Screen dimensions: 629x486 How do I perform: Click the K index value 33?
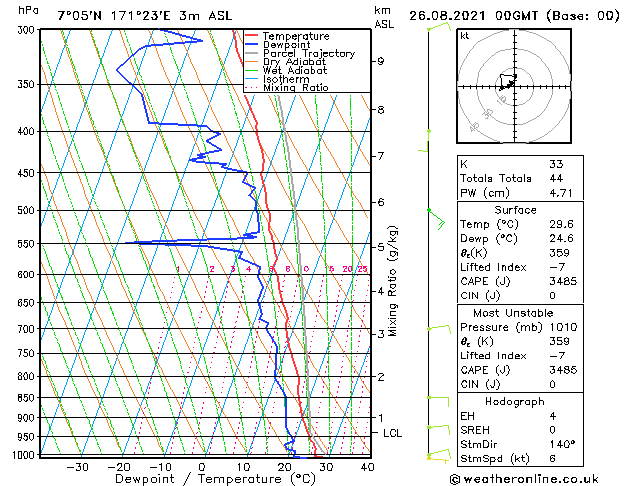(556, 164)
